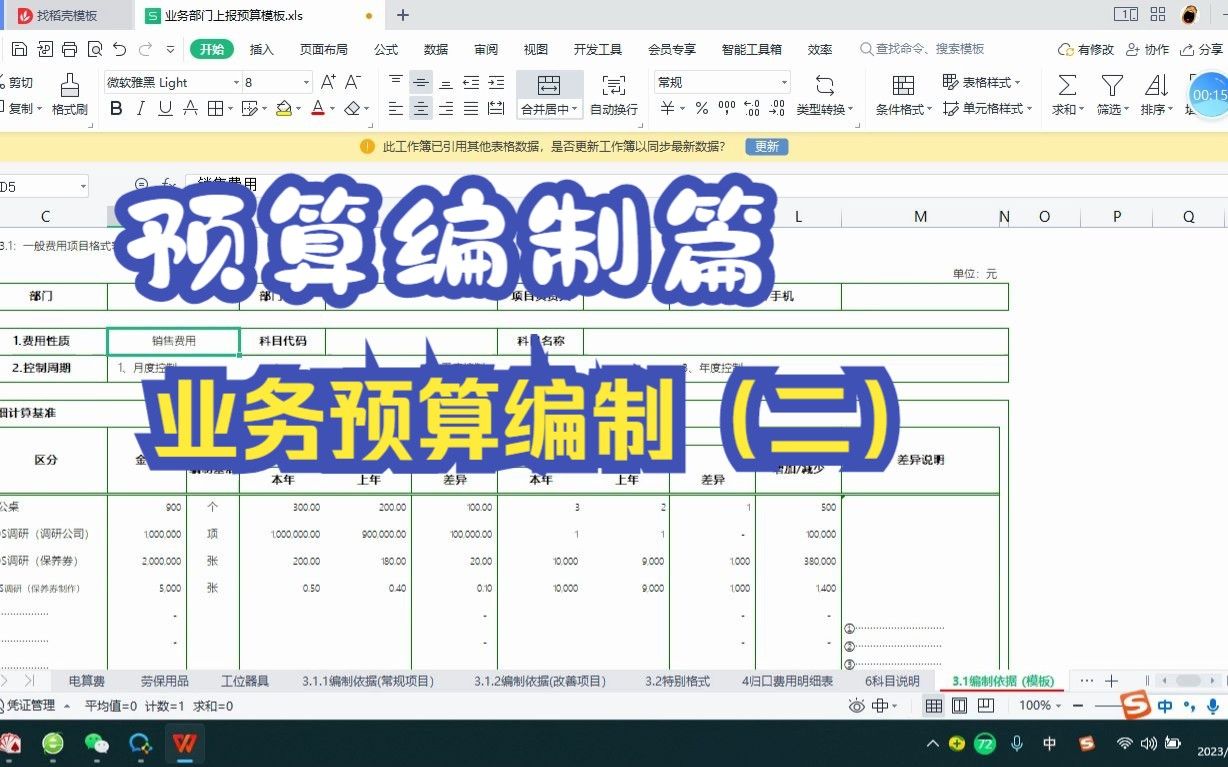Expand the 条件格式 dropdown

click(x=930, y=110)
